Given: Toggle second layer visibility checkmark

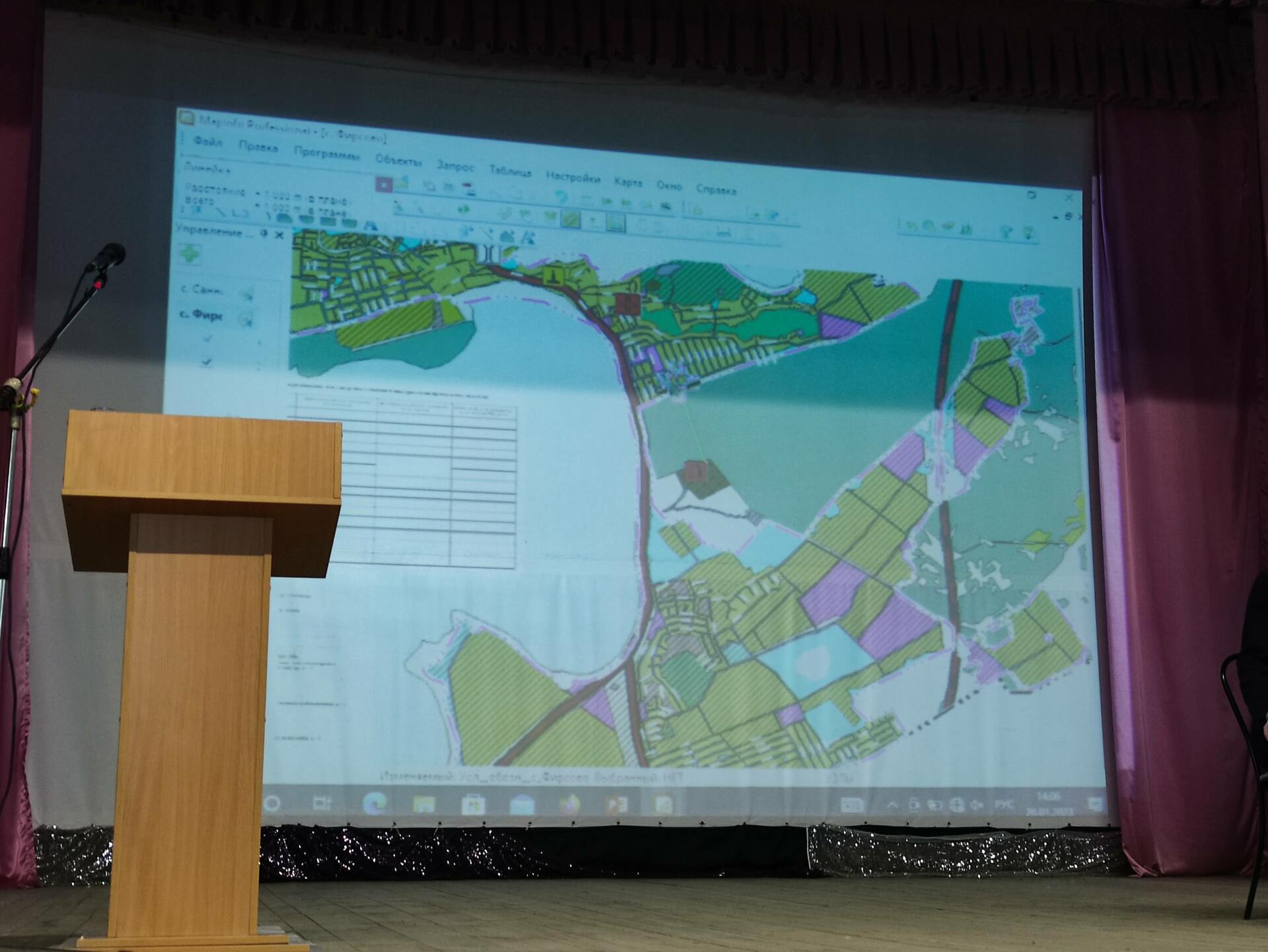Looking at the screenshot, I should pos(207,362).
